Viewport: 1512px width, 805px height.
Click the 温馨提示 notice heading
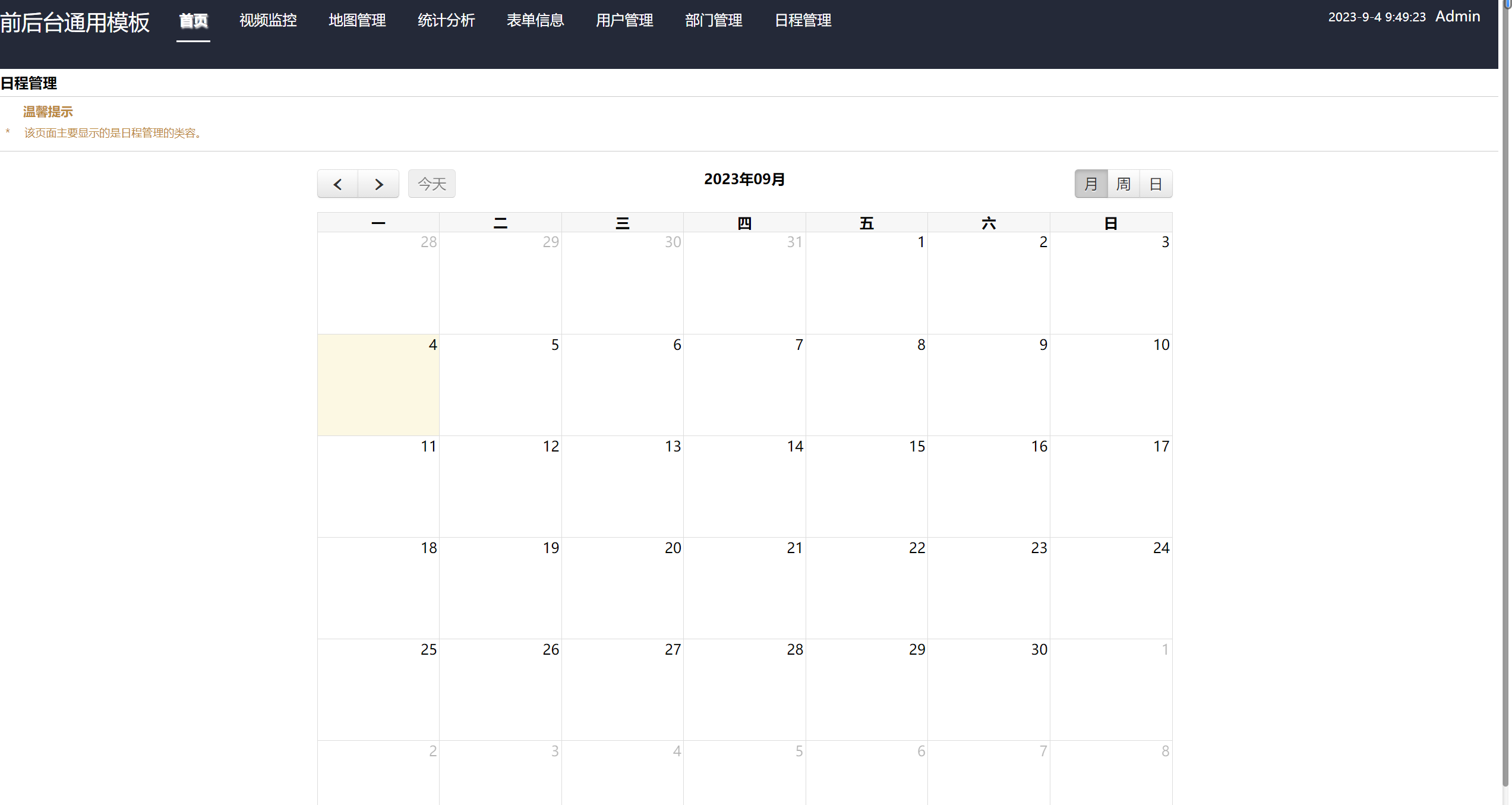click(48, 112)
